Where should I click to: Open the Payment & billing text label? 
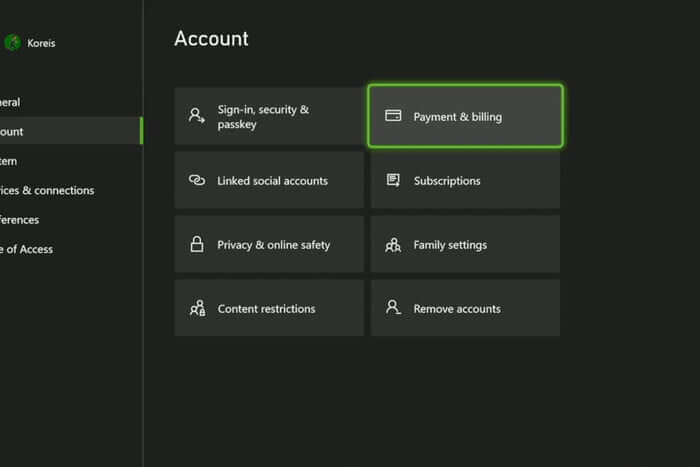(x=458, y=117)
